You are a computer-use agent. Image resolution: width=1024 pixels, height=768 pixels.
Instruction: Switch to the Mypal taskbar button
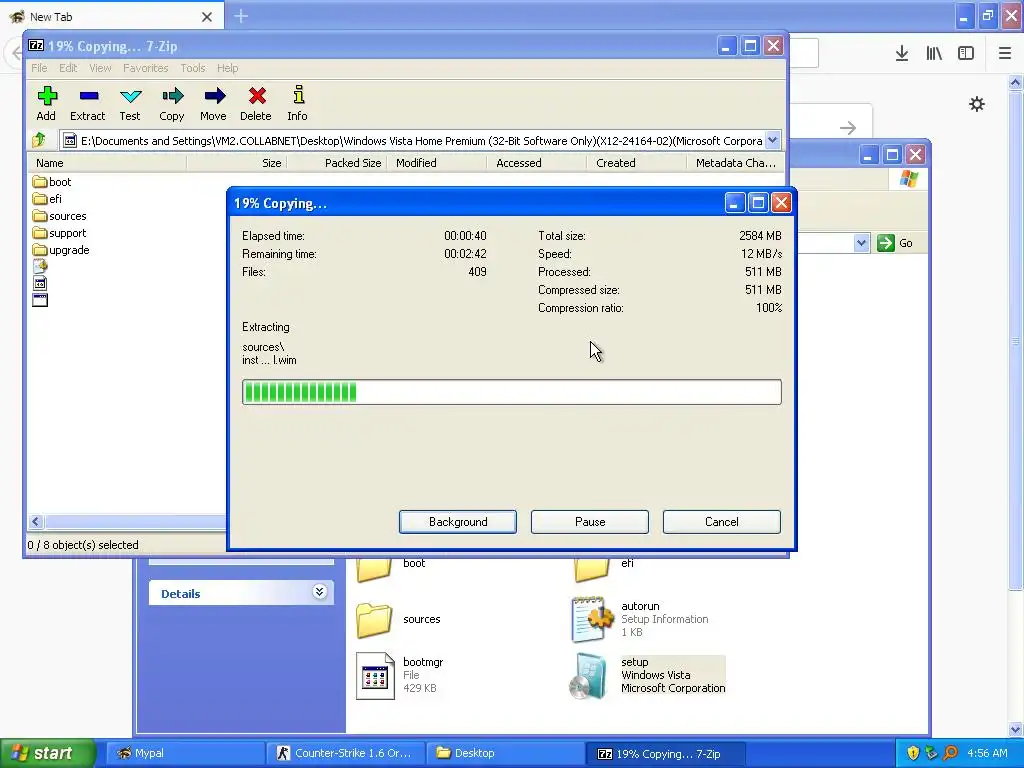pos(185,753)
